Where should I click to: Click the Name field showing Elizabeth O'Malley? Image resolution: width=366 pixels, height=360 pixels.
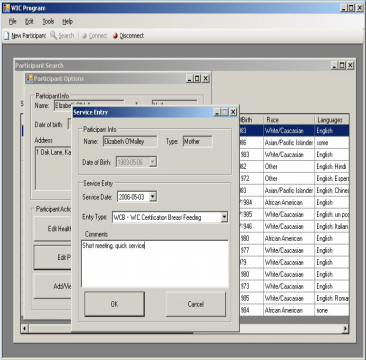(130, 142)
